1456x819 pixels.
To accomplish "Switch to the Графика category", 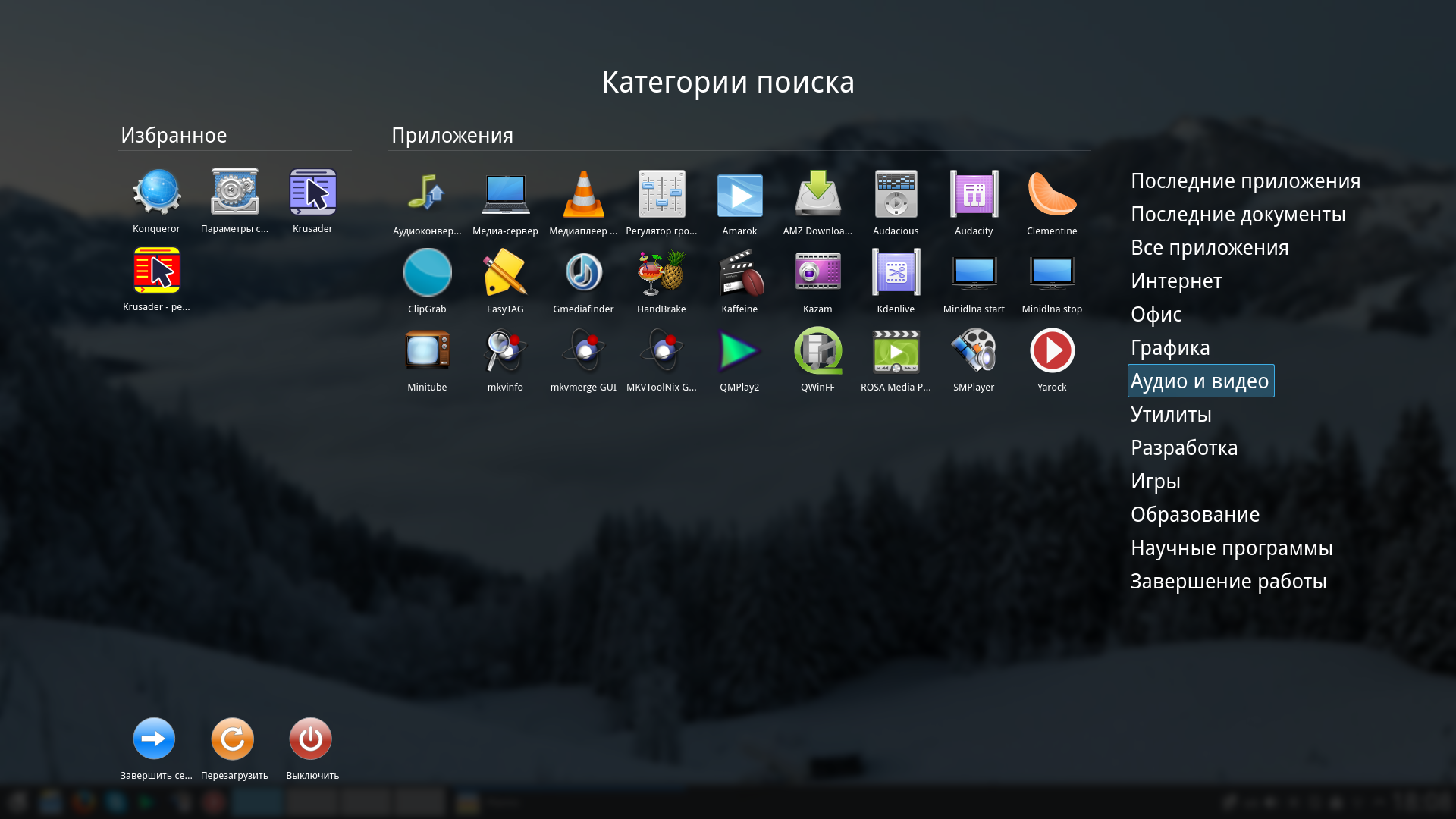I will coord(1169,348).
